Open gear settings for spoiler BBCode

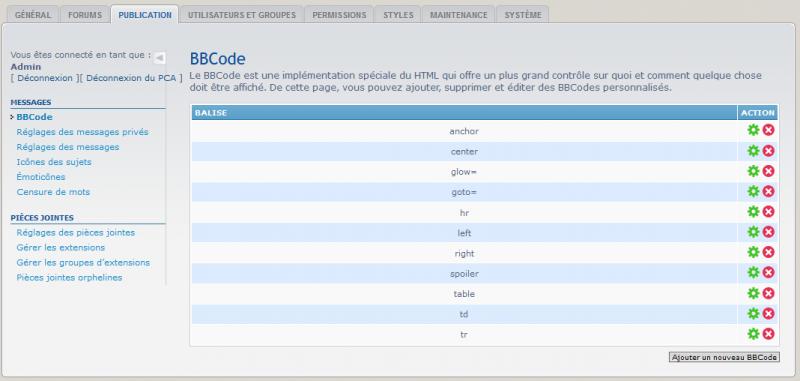click(x=753, y=273)
